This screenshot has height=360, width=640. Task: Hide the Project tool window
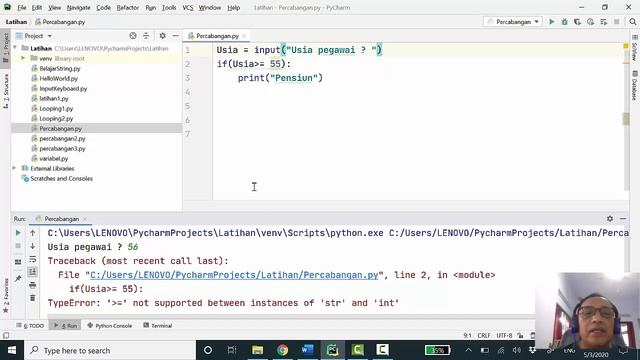(175, 36)
